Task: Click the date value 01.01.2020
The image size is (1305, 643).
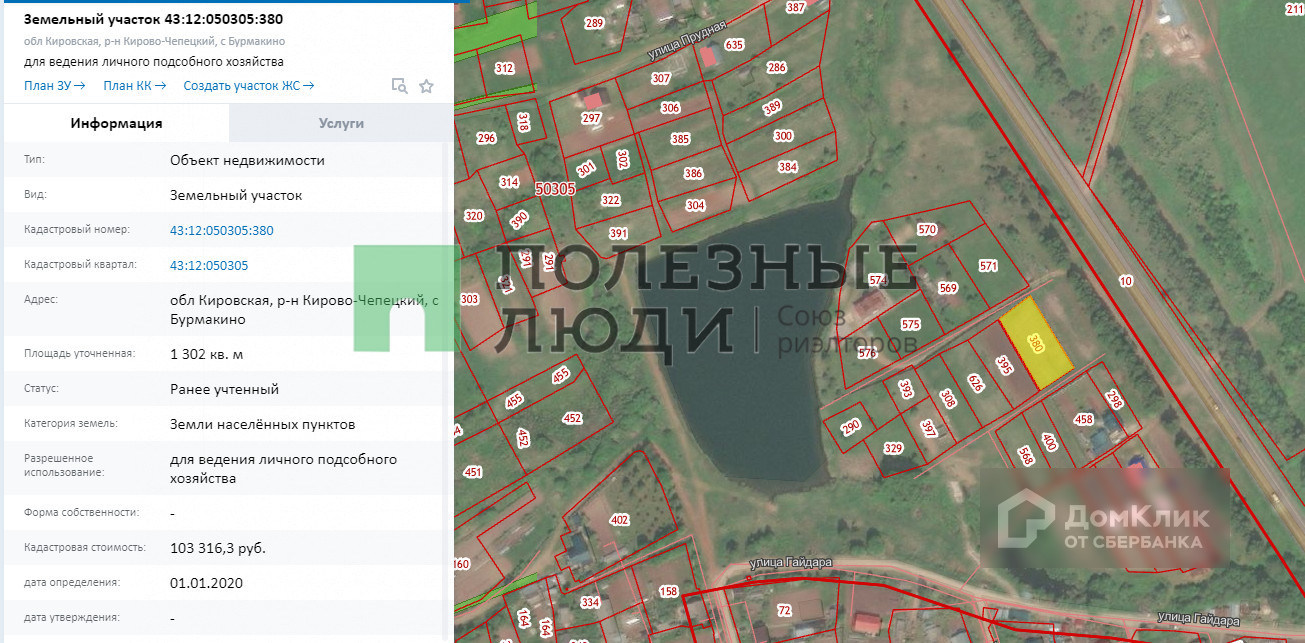Action: [x=206, y=583]
